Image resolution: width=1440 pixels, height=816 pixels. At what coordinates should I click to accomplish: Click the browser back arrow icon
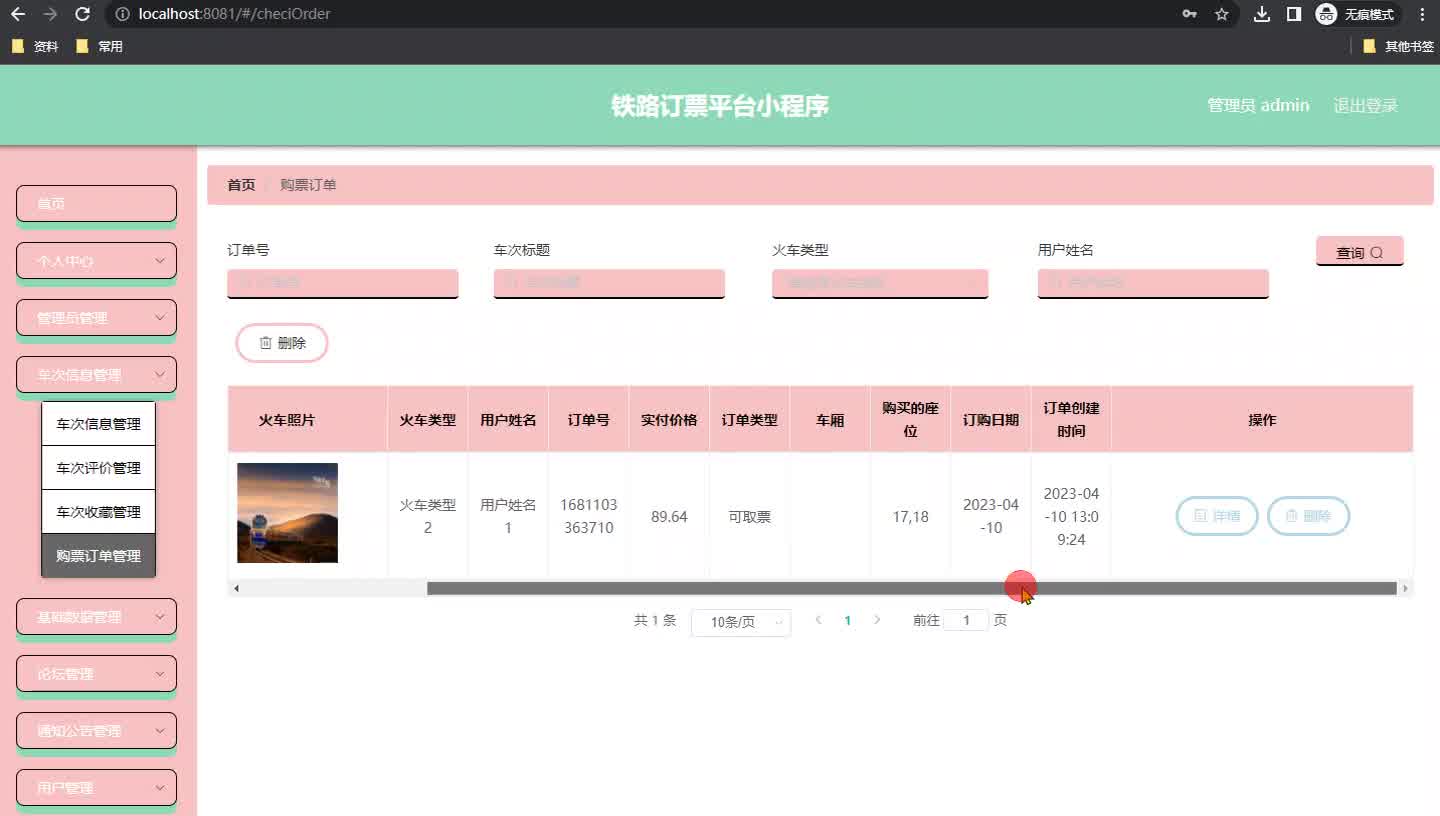(16, 14)
